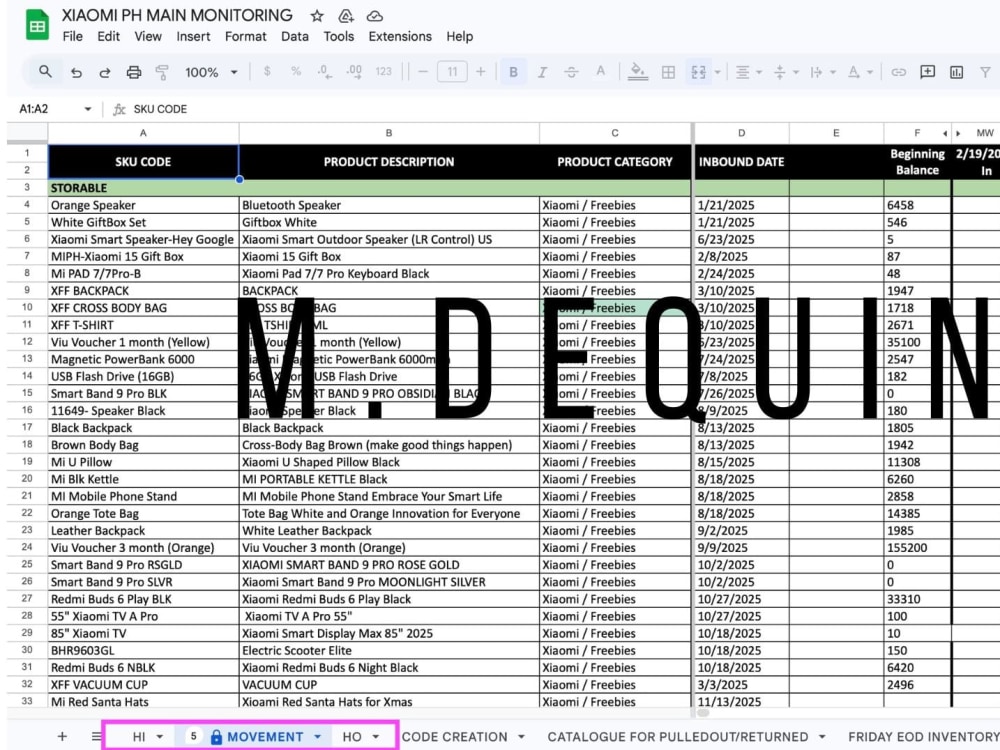Switch to the HI sheet tab

pos(139,737)
